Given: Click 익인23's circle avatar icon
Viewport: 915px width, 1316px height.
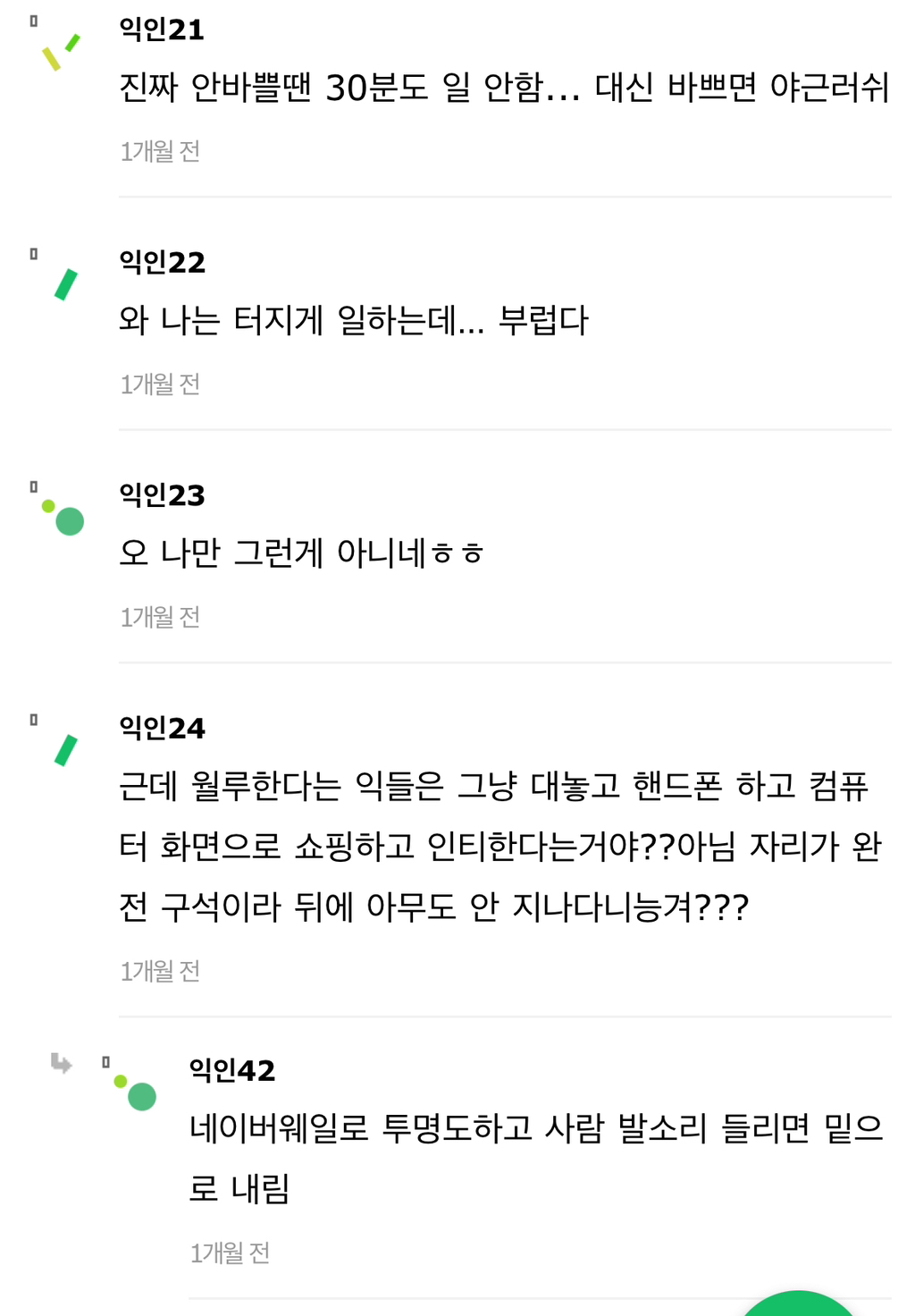Looking at the screenshot, I should pyautogui.click(x=68, y=519).
